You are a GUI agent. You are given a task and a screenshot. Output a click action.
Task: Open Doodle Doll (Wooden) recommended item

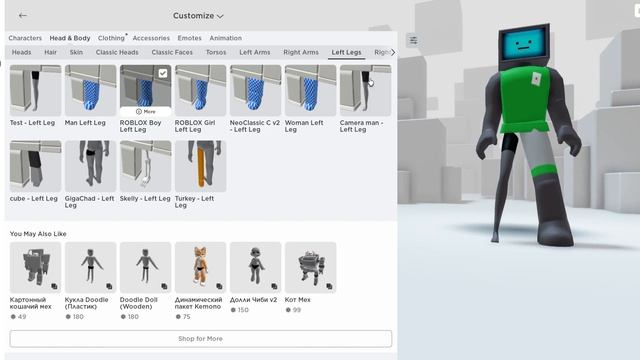(x=146, y=267)
